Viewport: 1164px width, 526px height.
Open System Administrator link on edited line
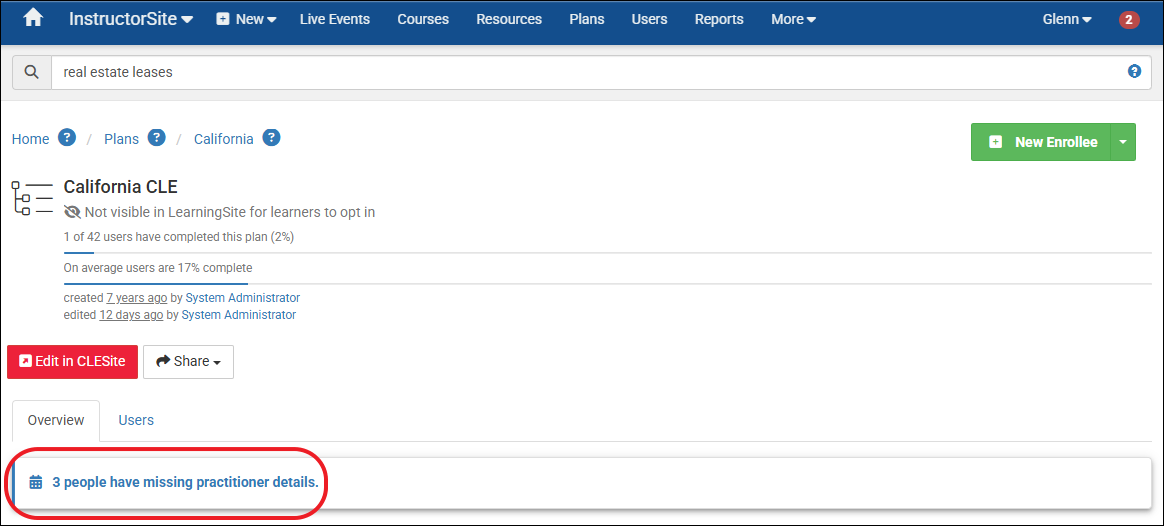[238, 315]
